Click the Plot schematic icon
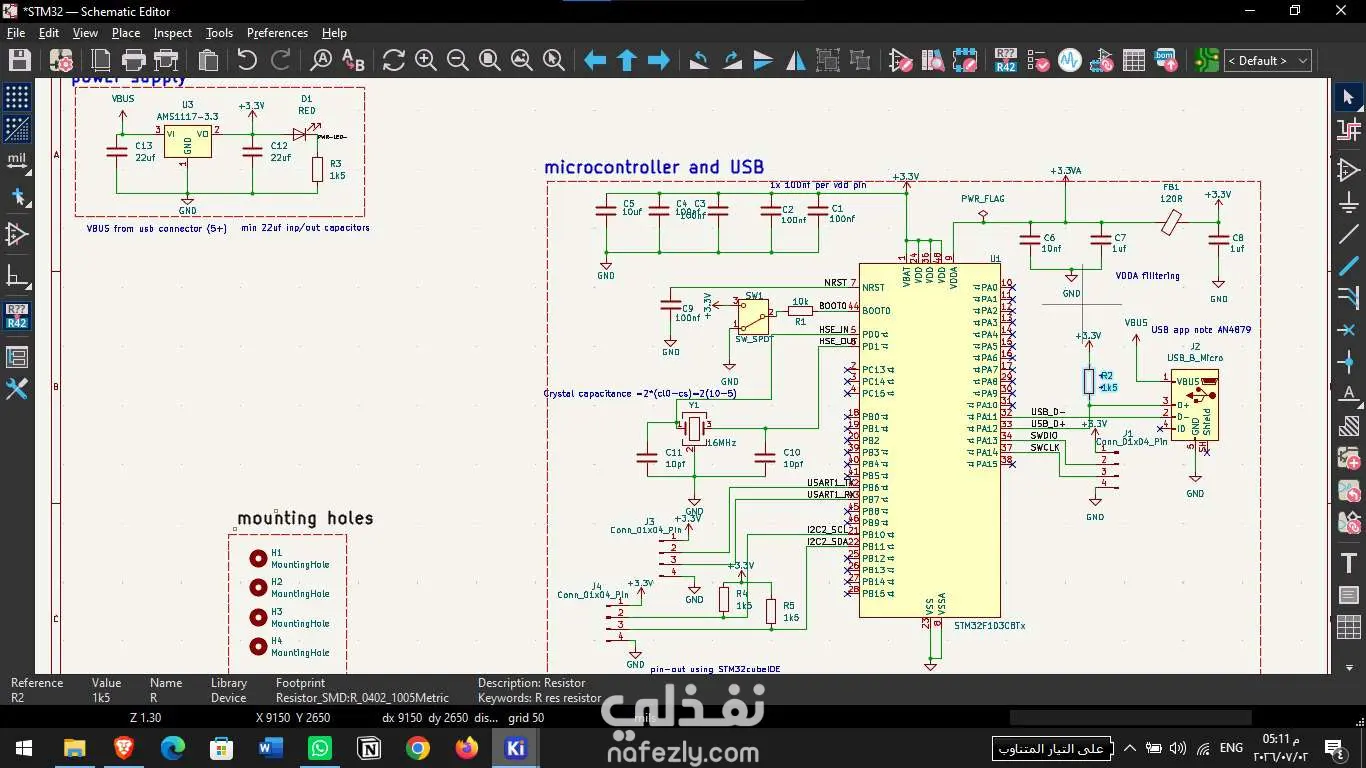The width and height of the screenshot is (1366, 768). (166, 60)
